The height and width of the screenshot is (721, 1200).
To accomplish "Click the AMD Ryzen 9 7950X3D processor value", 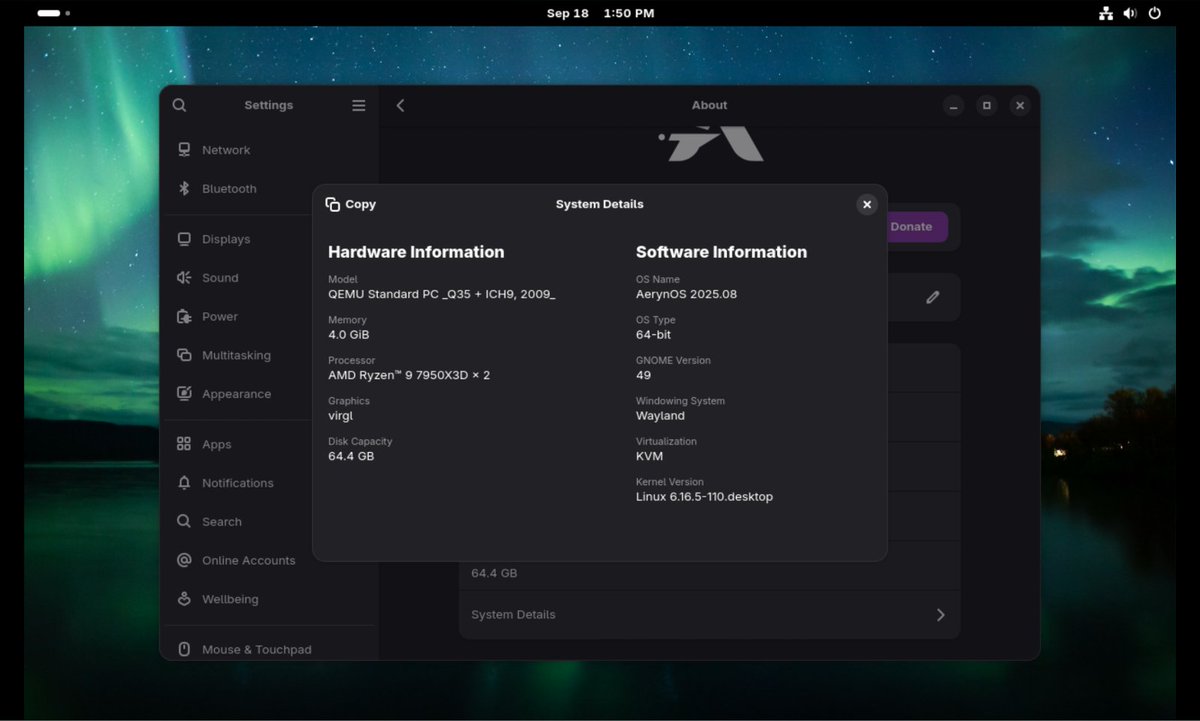I will [x=409, y=375].
